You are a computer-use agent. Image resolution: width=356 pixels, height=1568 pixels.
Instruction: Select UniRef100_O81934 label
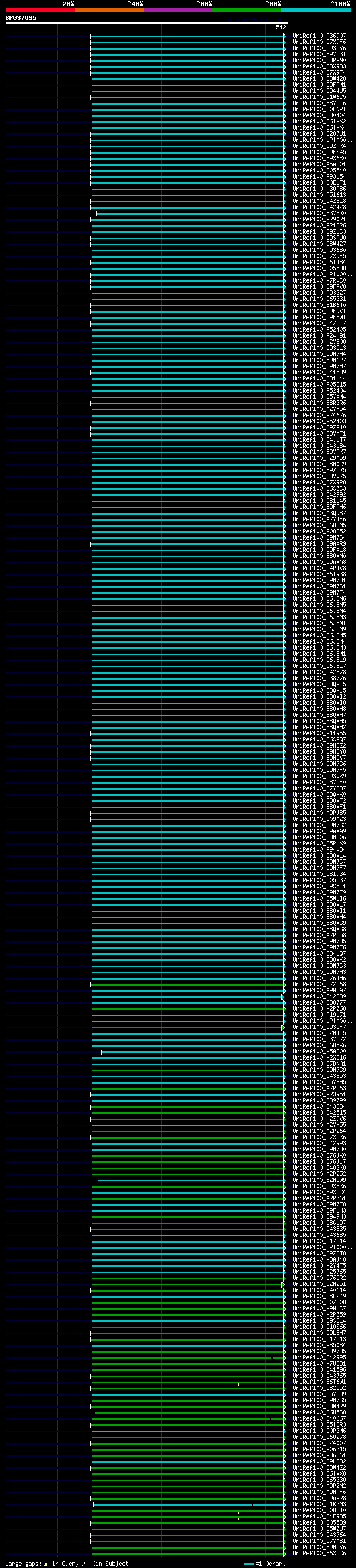[x=319, y=873]
